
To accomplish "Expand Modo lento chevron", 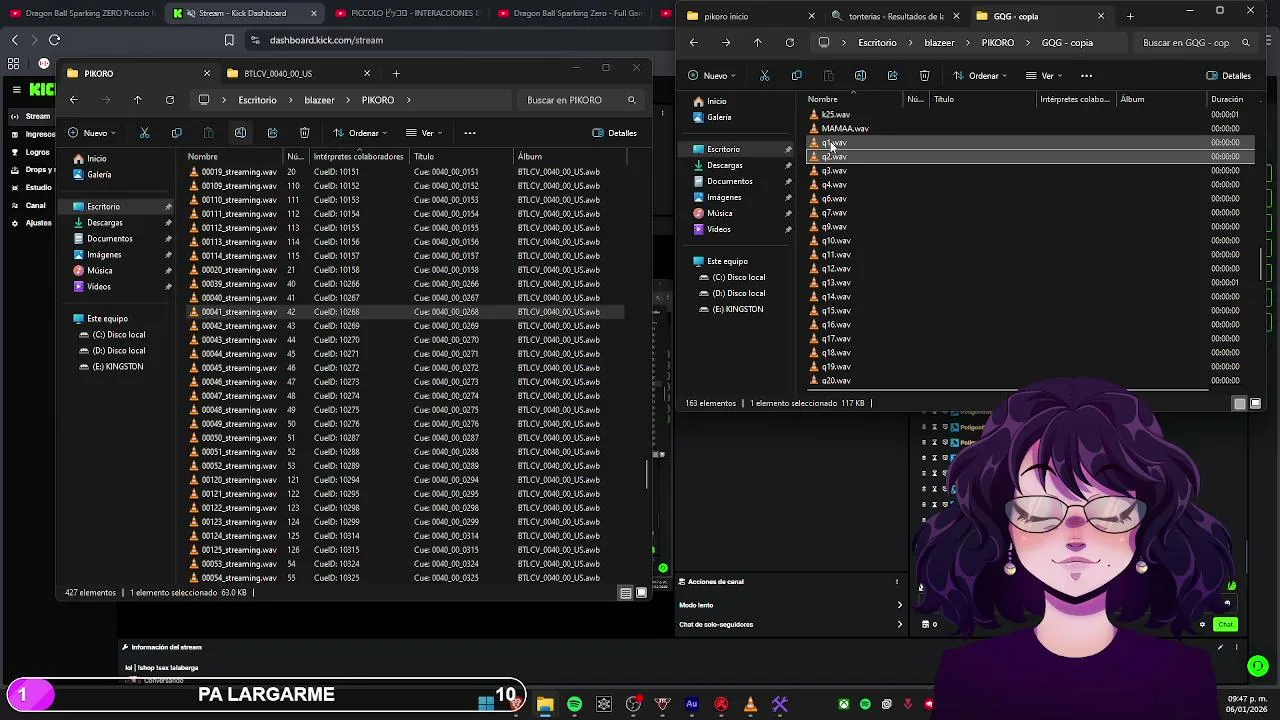I will click(x=899, y=605).
